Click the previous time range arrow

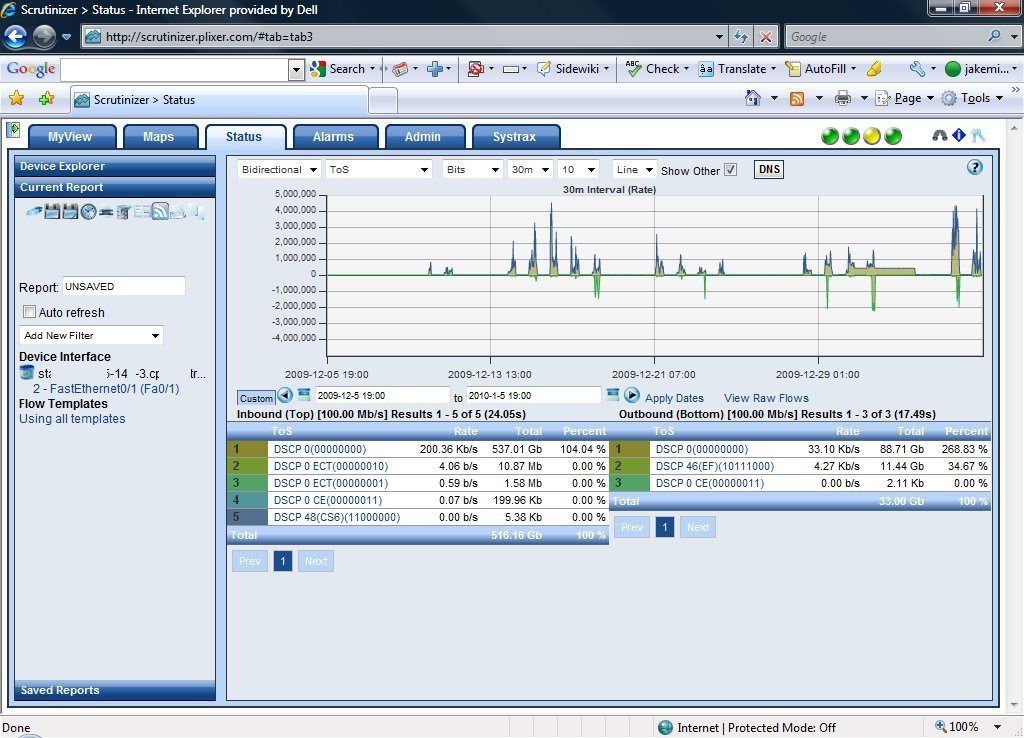point(285,395)
